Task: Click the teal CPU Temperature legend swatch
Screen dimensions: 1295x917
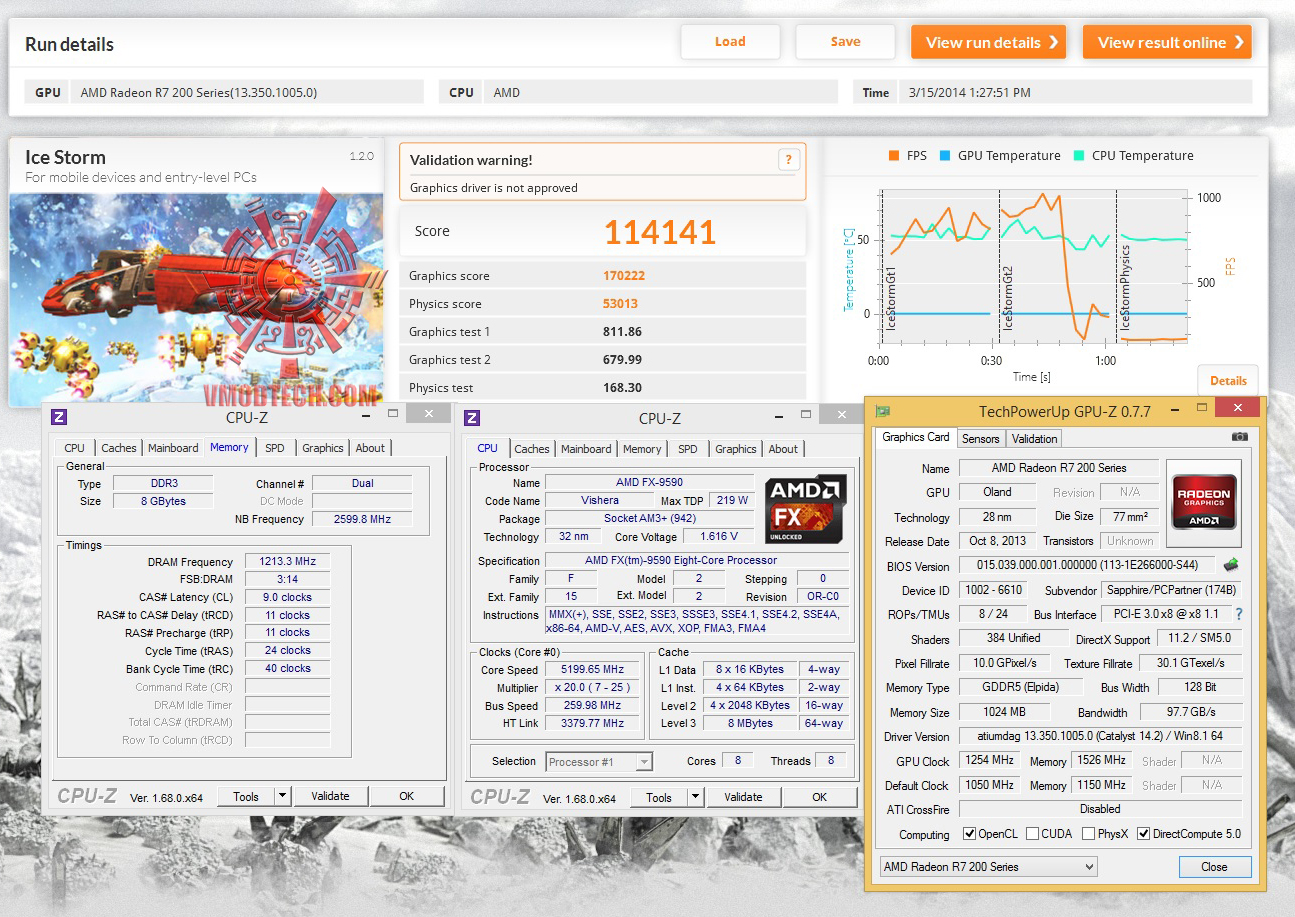Action: tap(1079, 156)
